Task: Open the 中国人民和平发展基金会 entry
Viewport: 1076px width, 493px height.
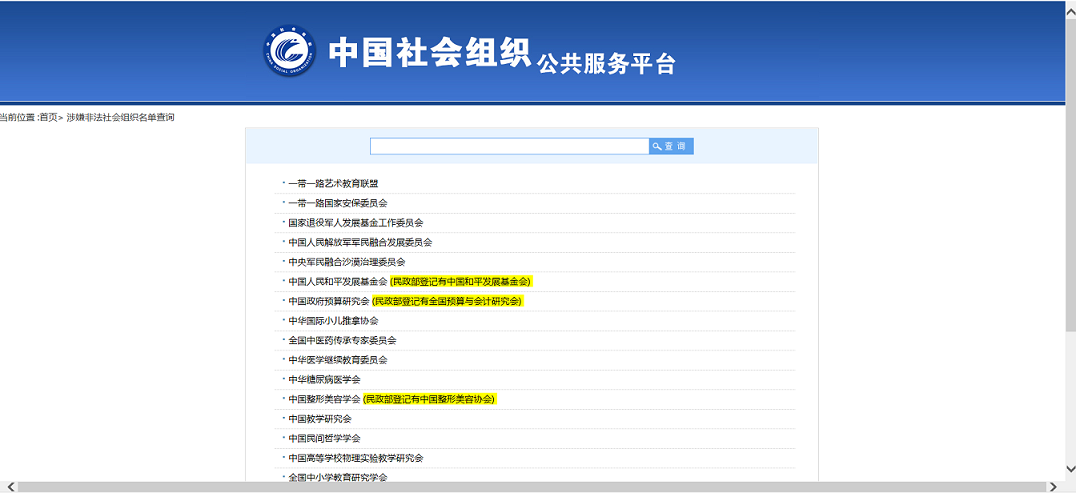Action: coord(337,282)
